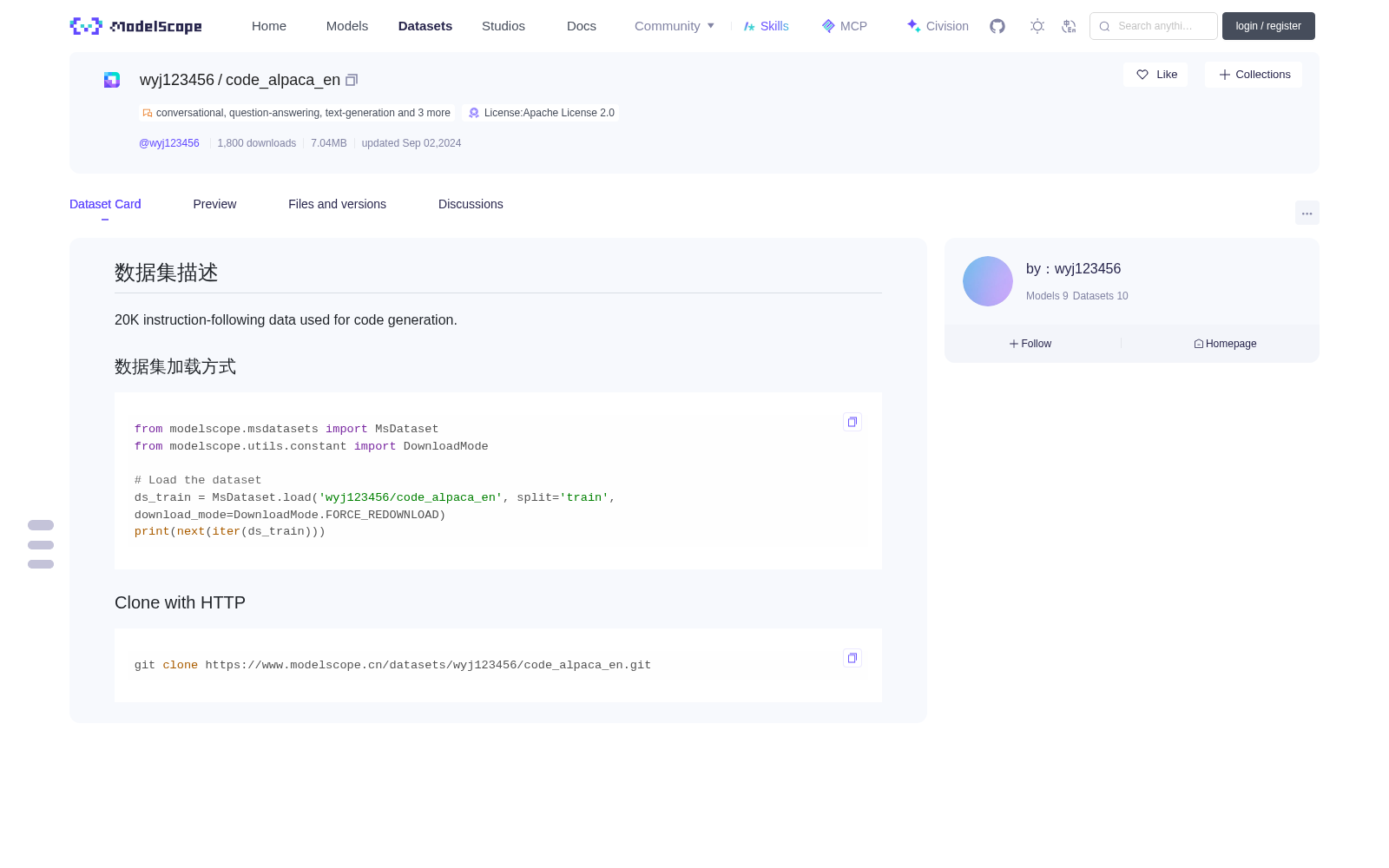The image size is (1389, 868).
Task: Click the Skills link in navbar
Action: 766,26
